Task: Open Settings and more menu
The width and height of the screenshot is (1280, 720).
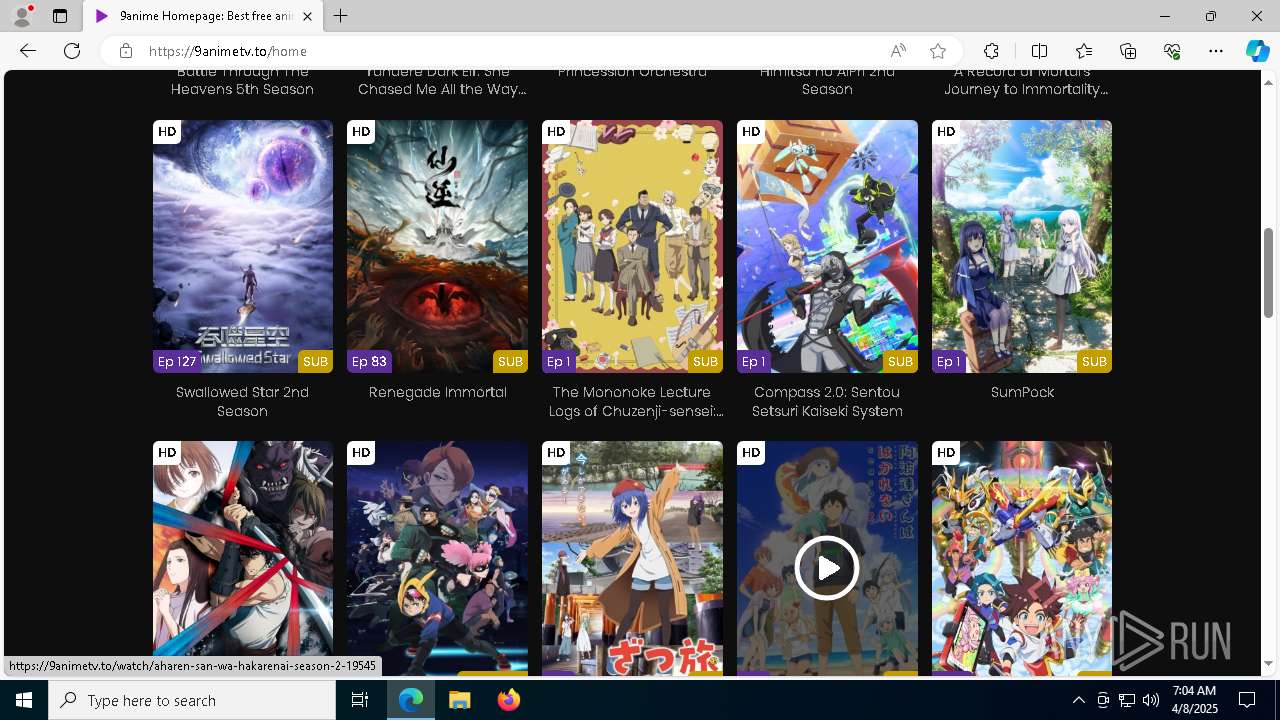Action: pyautogui.click(x=1216, y=51)
